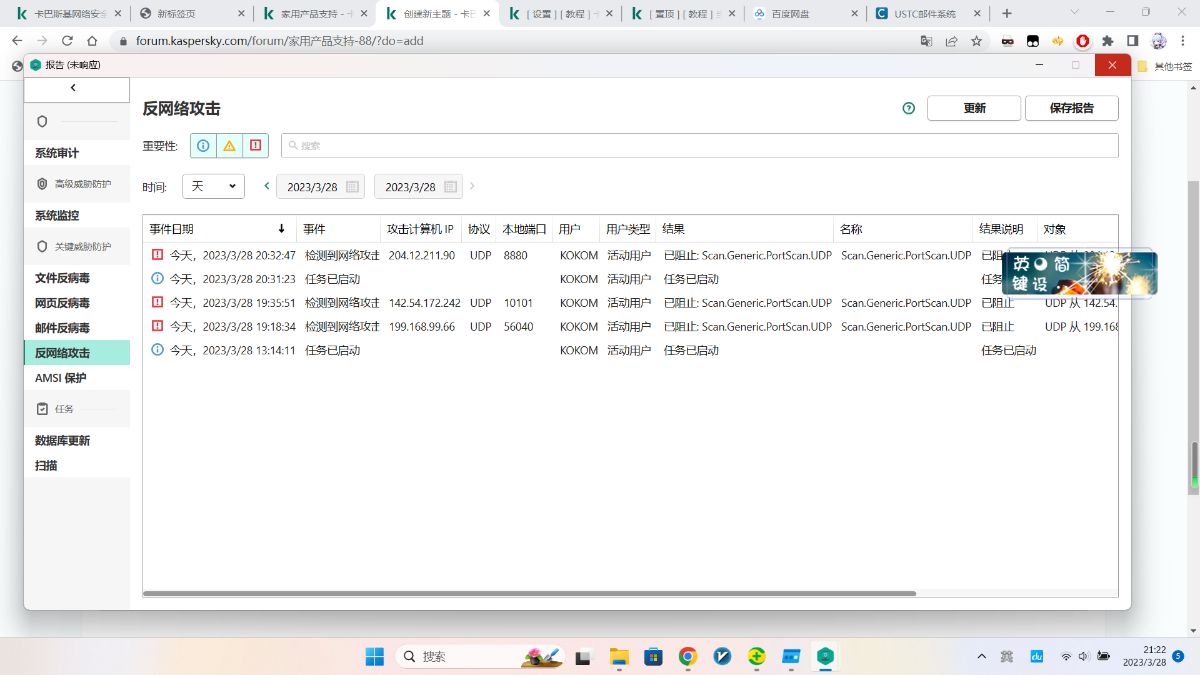This screenshot has height=675, width=1200.
Task: Select 反网络攻击 in sidebar
Action: (x=77, y=352)
